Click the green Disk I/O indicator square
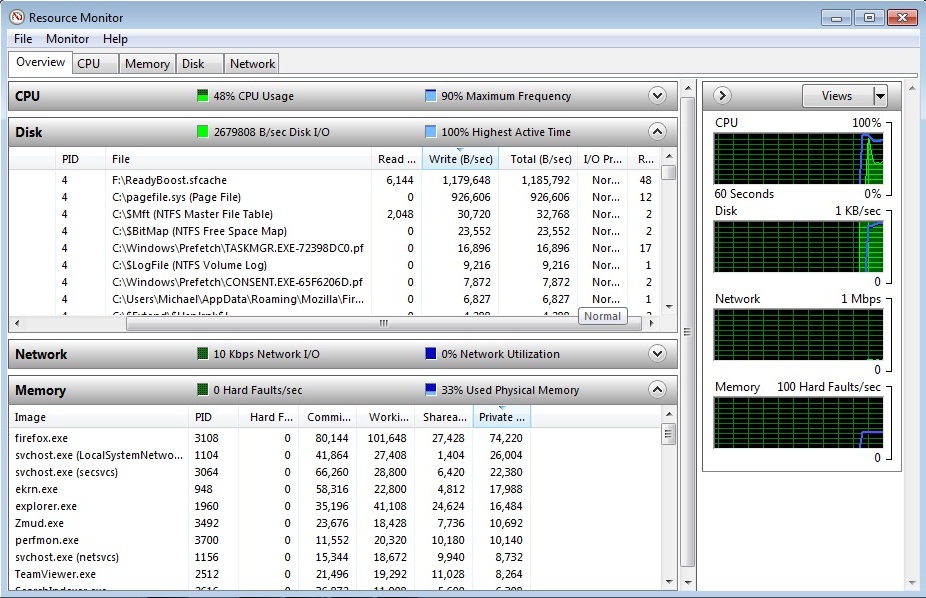The width and height of the screenshot is (926, 598). pyautogui.click(x=203, y=132)
